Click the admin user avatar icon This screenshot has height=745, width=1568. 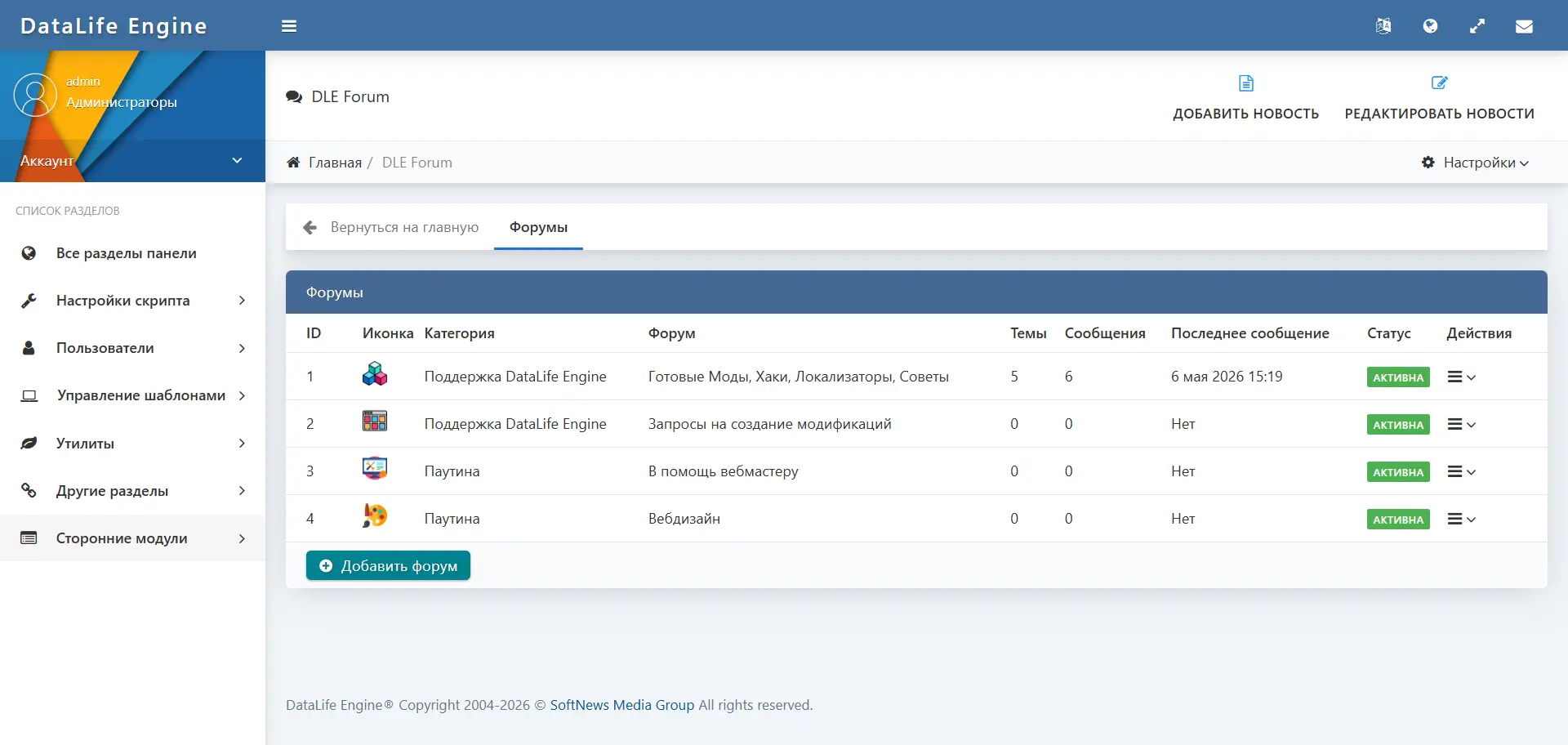pos(35,95)
